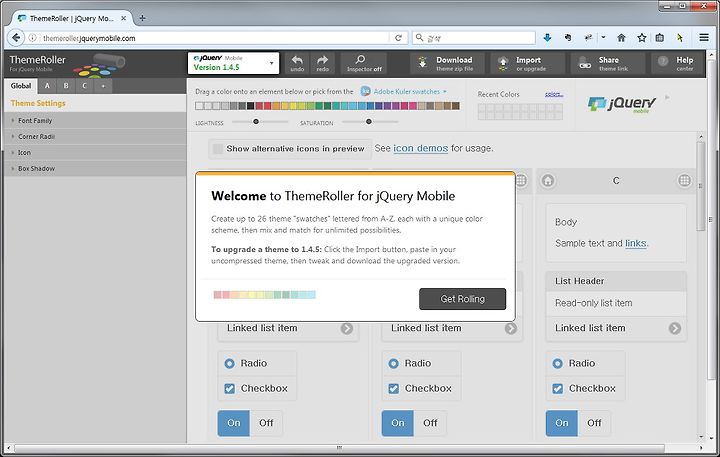Select Radio in swatch B preview

394,363
